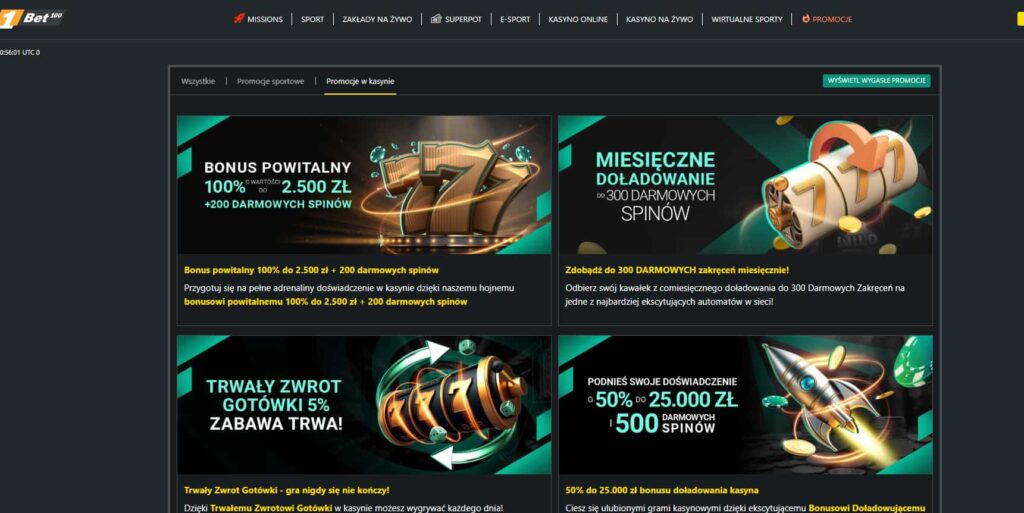Viewport: 1024px width, 513px height.
Task: Click the rocket icon beside Missions
Action: [239, 19]
